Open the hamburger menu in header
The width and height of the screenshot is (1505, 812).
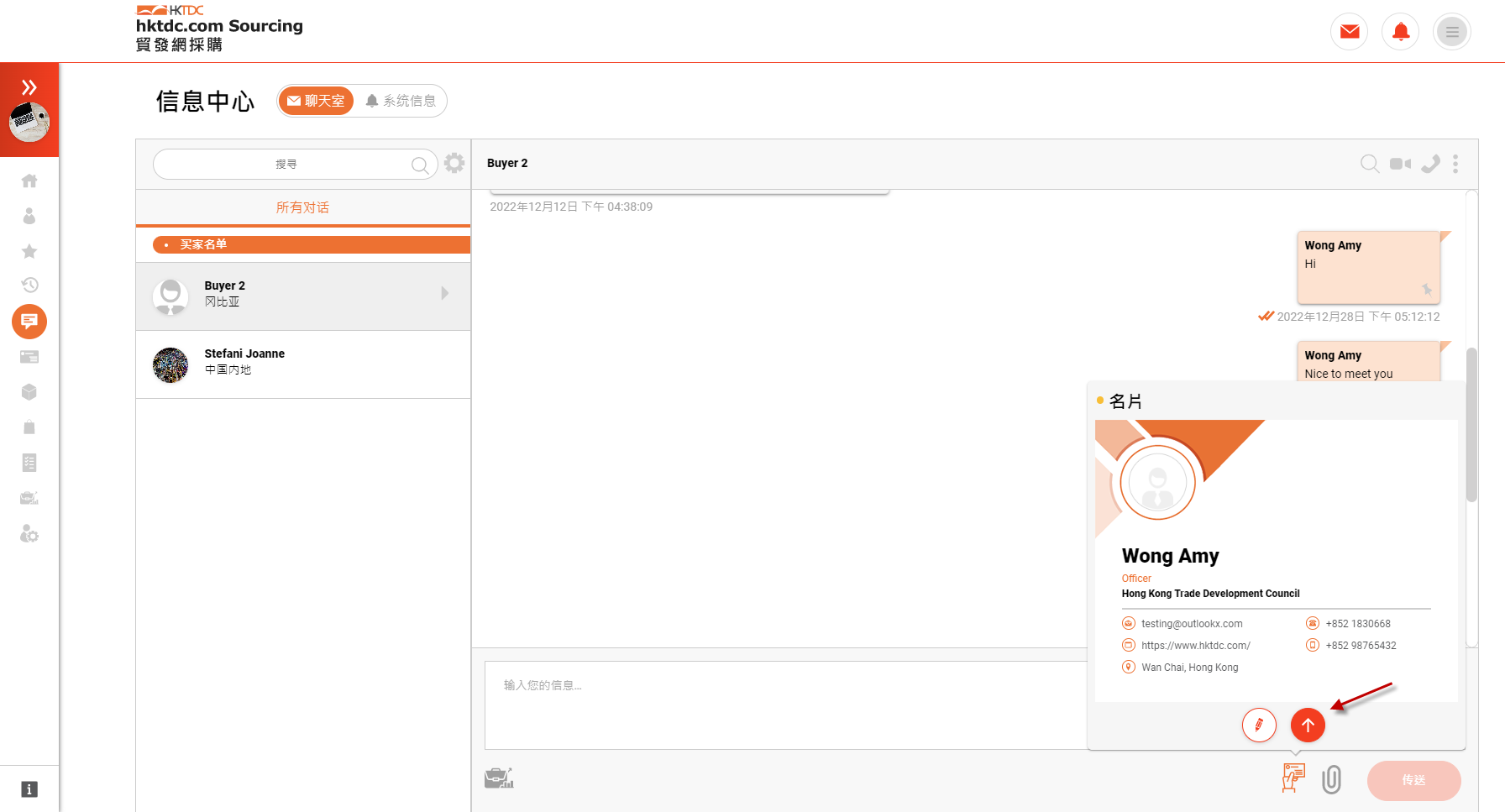click(1452, 32)
